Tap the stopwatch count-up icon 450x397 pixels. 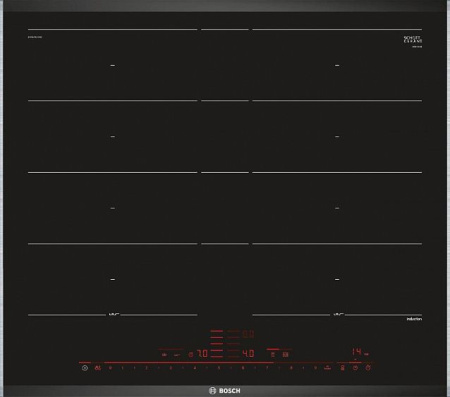(x=368, y=368)
